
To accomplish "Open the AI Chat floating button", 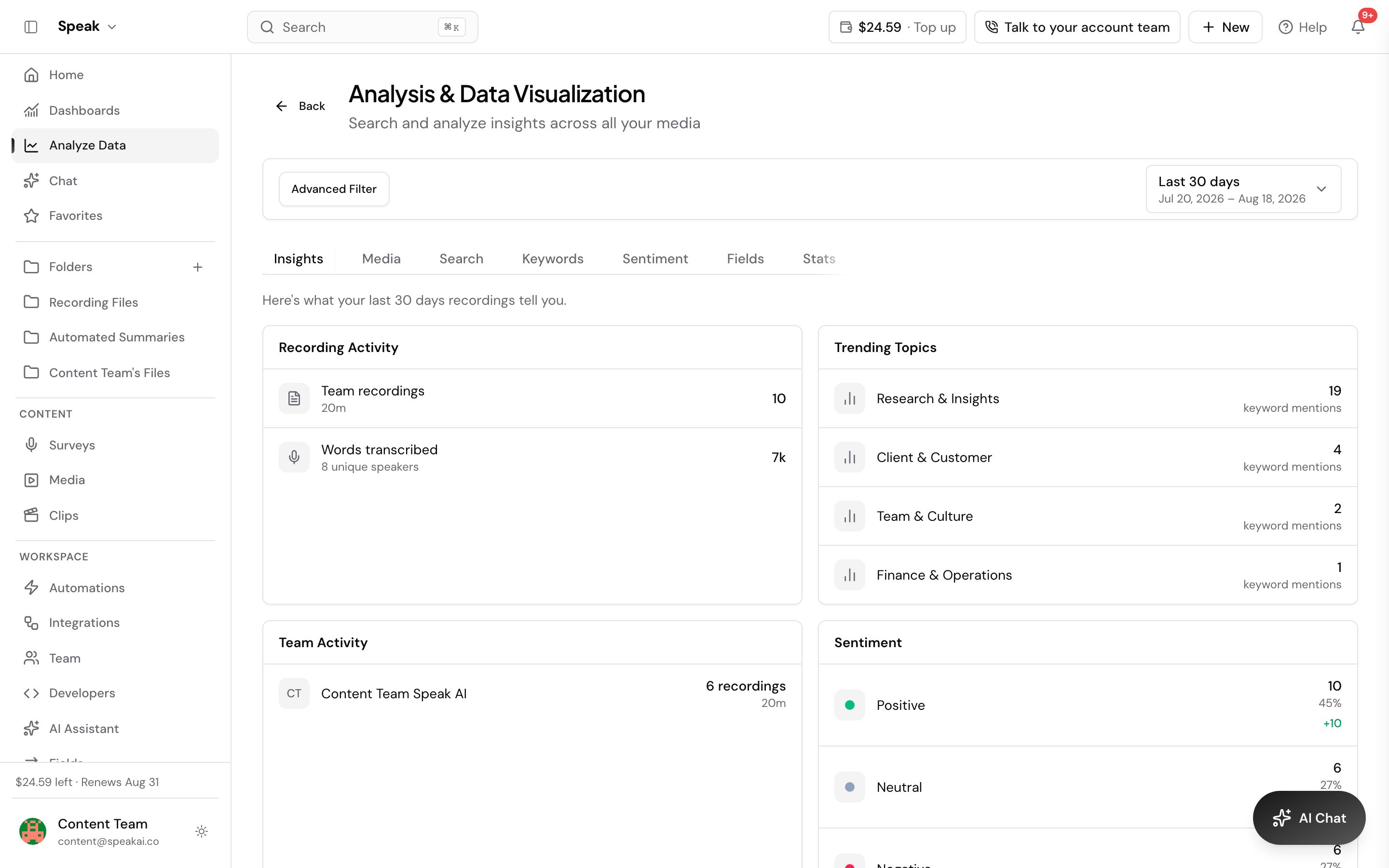I will 1308,818.
